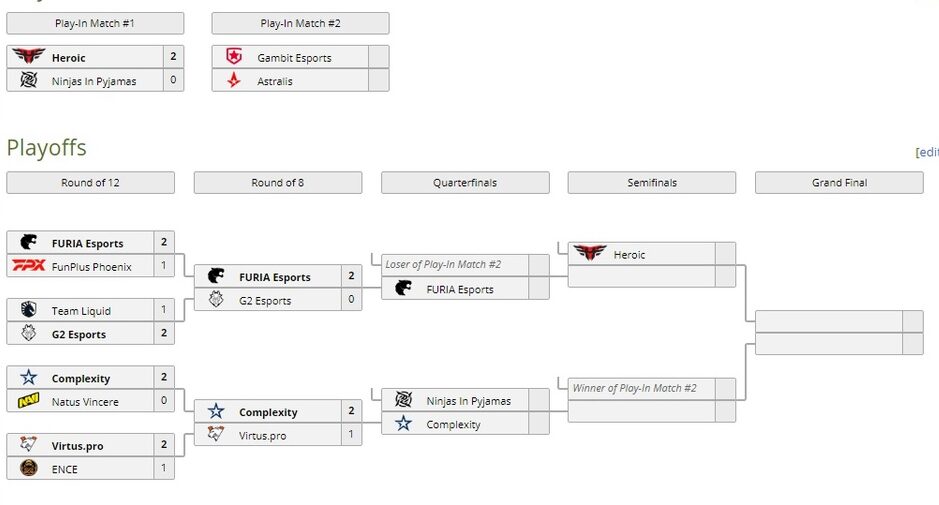Click the Astralis star logo
The width and height of the screenshot is (939, 505).
pyautogui.click(x=234, y=81)
